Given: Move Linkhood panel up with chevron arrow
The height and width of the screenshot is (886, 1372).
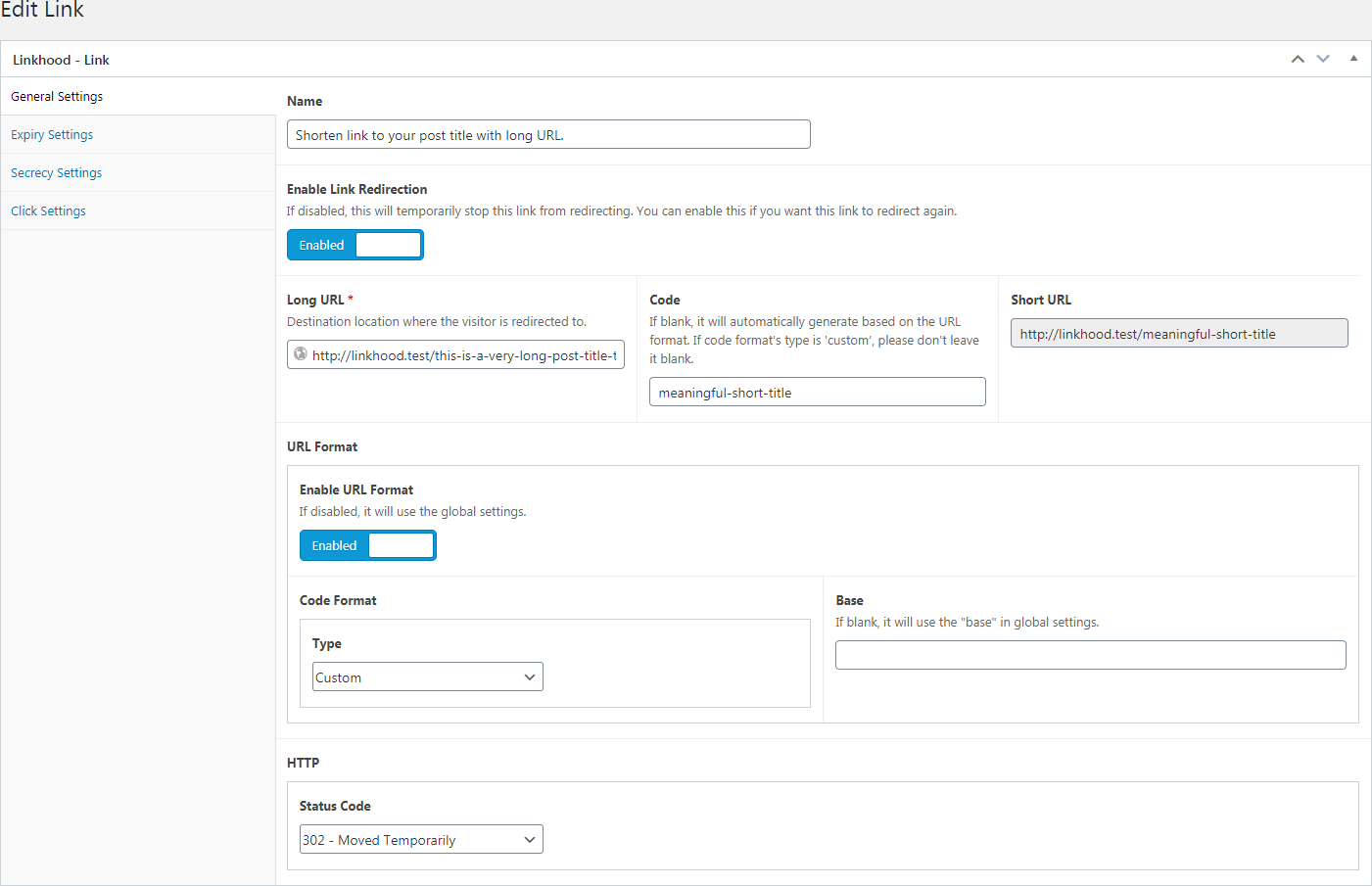Looking at the screenshot, I should pyautogui.click(x=1298, y=59).
